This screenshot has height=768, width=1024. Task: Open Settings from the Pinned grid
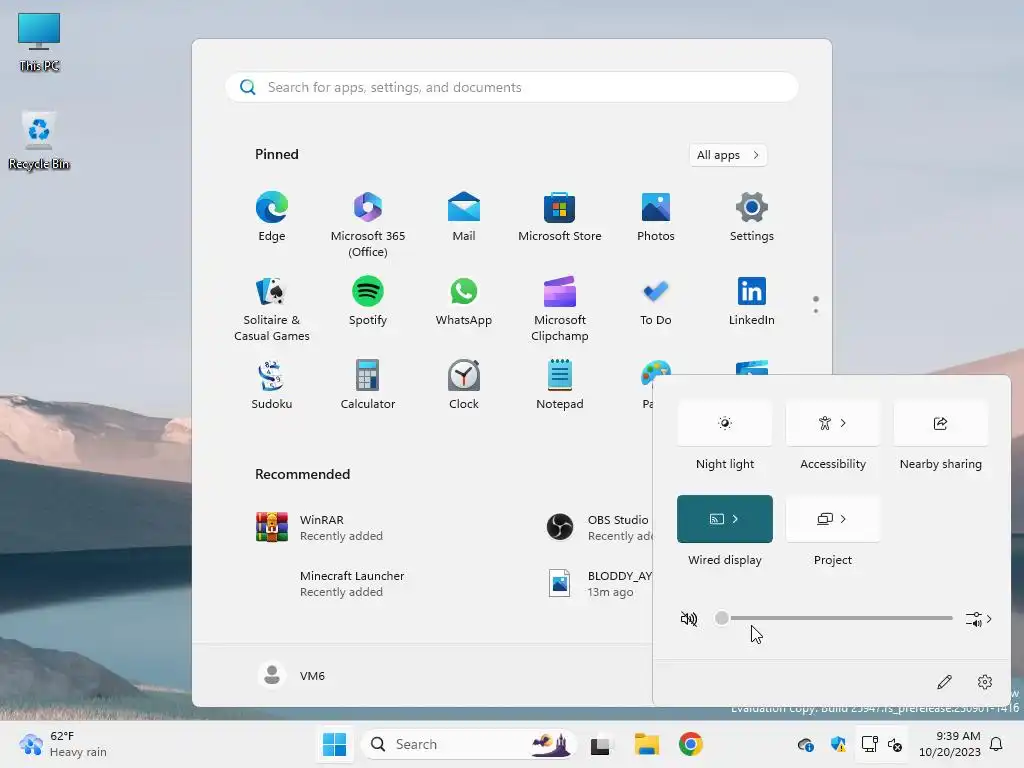(x=752, y=217)
